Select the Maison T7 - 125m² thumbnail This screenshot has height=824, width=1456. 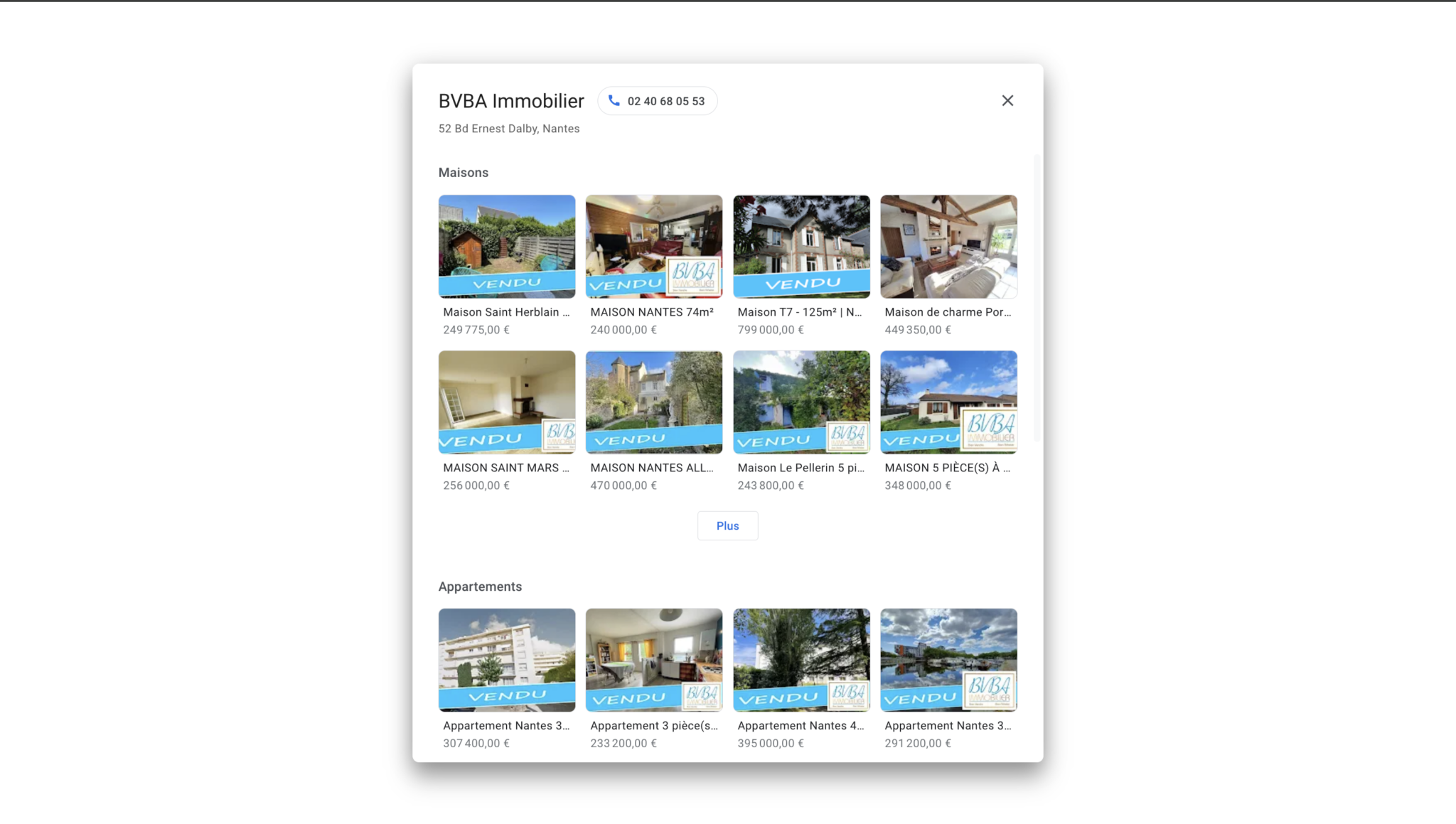(x=801, y=246)
